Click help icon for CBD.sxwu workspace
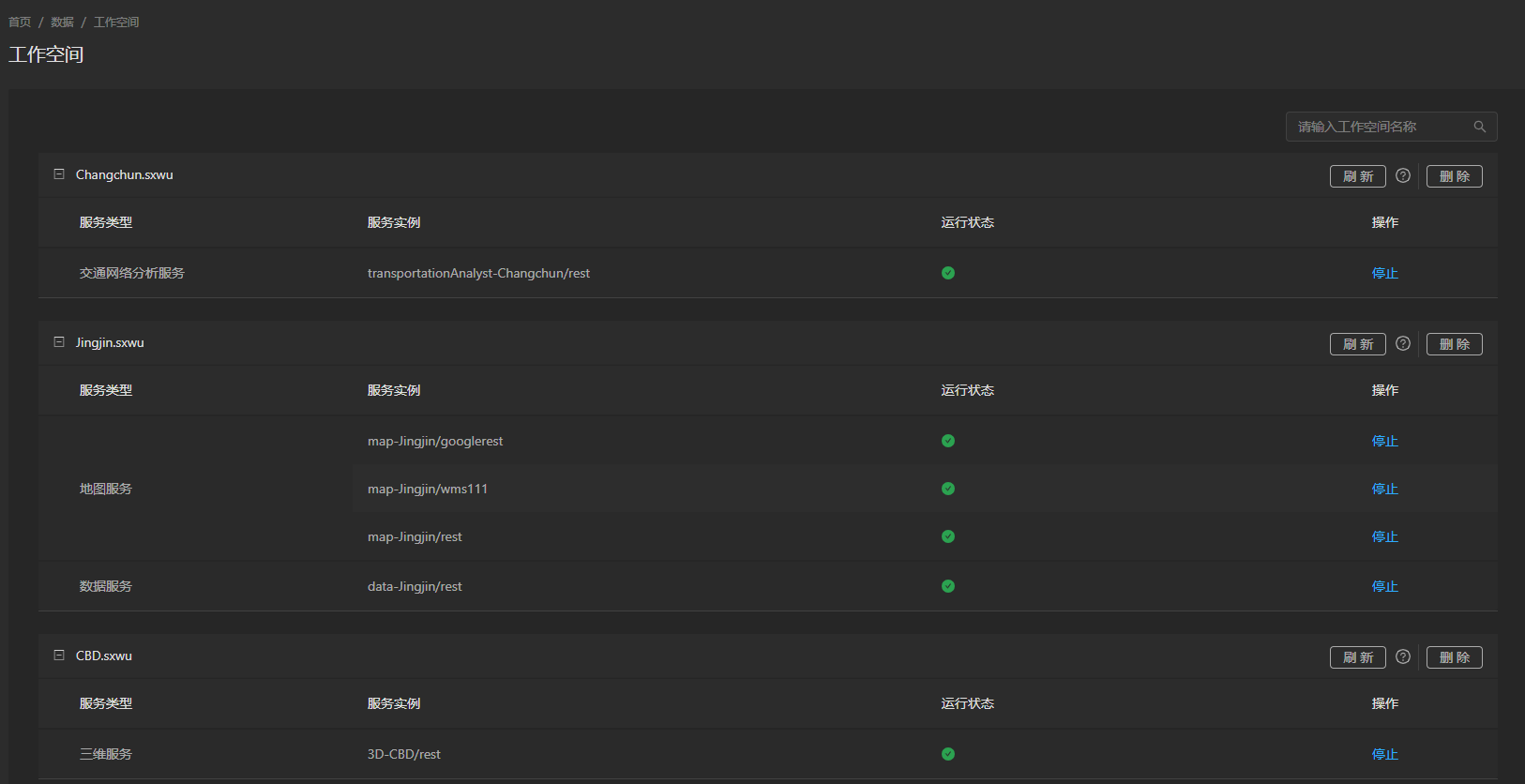Screen dimensions: 1525x784 click(x=1403, y=656)
